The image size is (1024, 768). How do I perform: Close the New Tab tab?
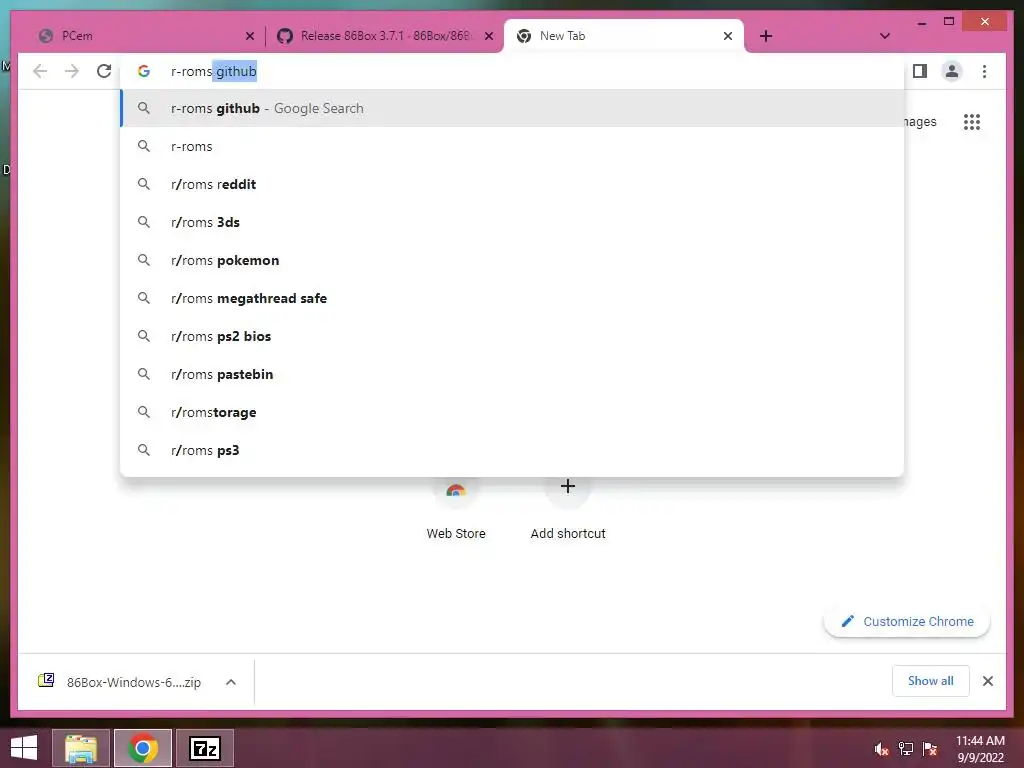click(728, 37)
